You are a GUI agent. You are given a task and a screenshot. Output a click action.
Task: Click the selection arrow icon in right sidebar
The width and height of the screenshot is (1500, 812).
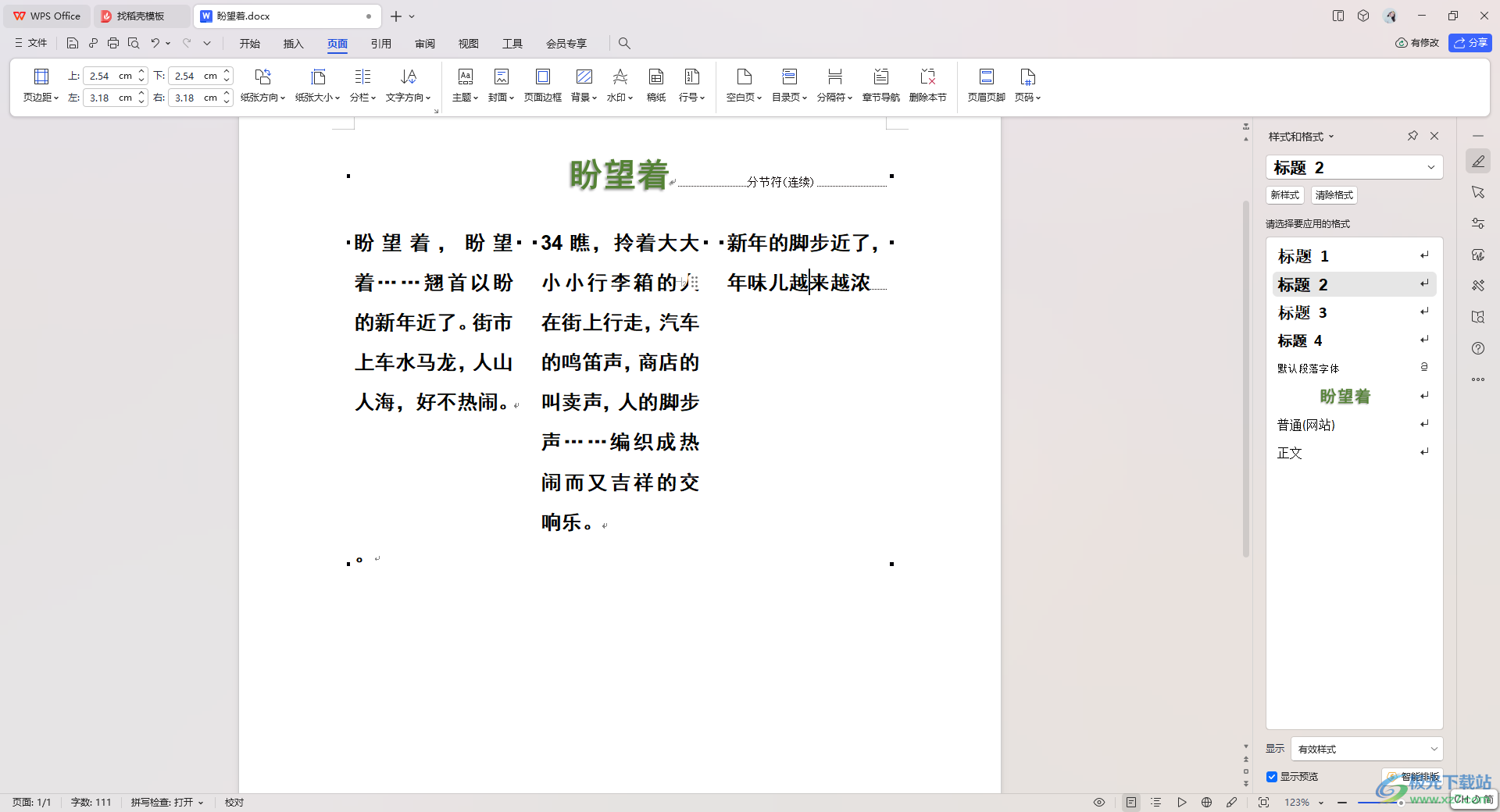pos(1478,192)
